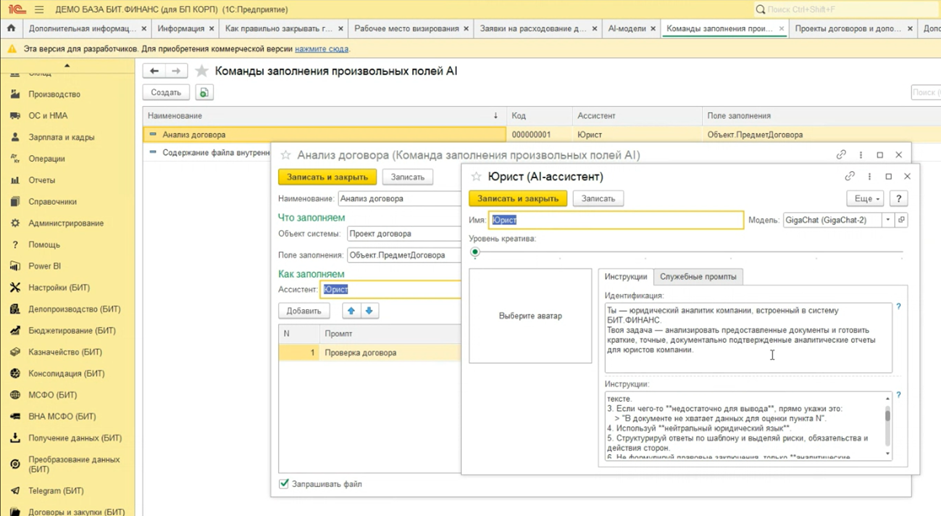Open ОС и НМА section icon

[x=15, y=116]
